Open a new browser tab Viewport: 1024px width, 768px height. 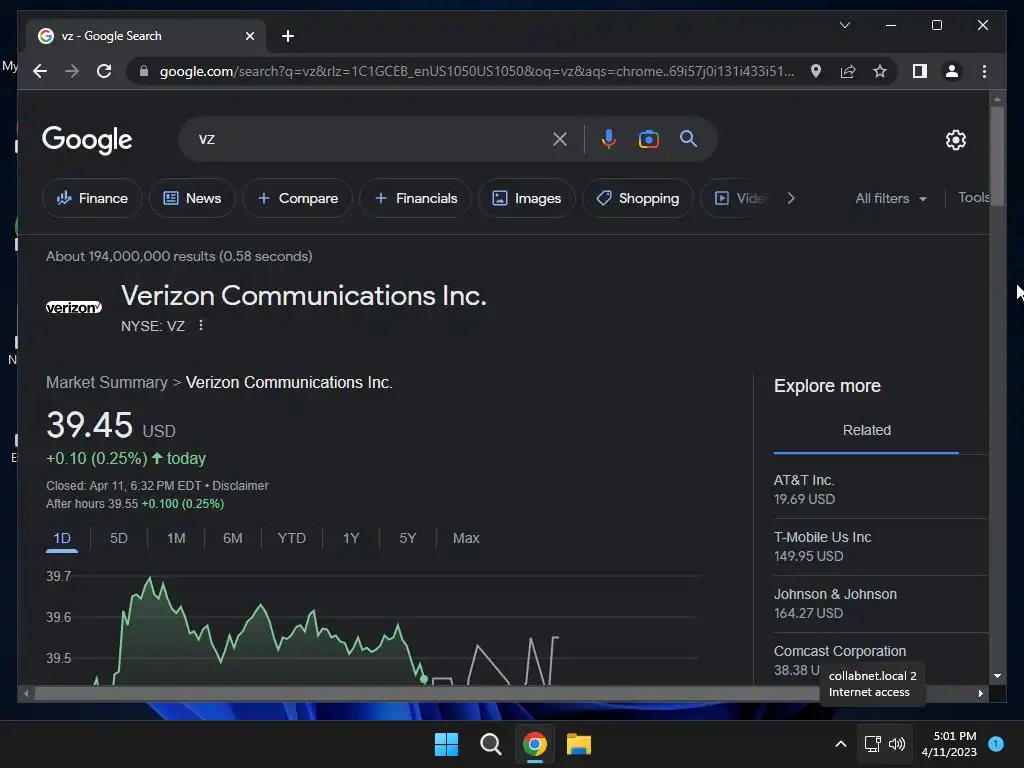tap(288, 36)
